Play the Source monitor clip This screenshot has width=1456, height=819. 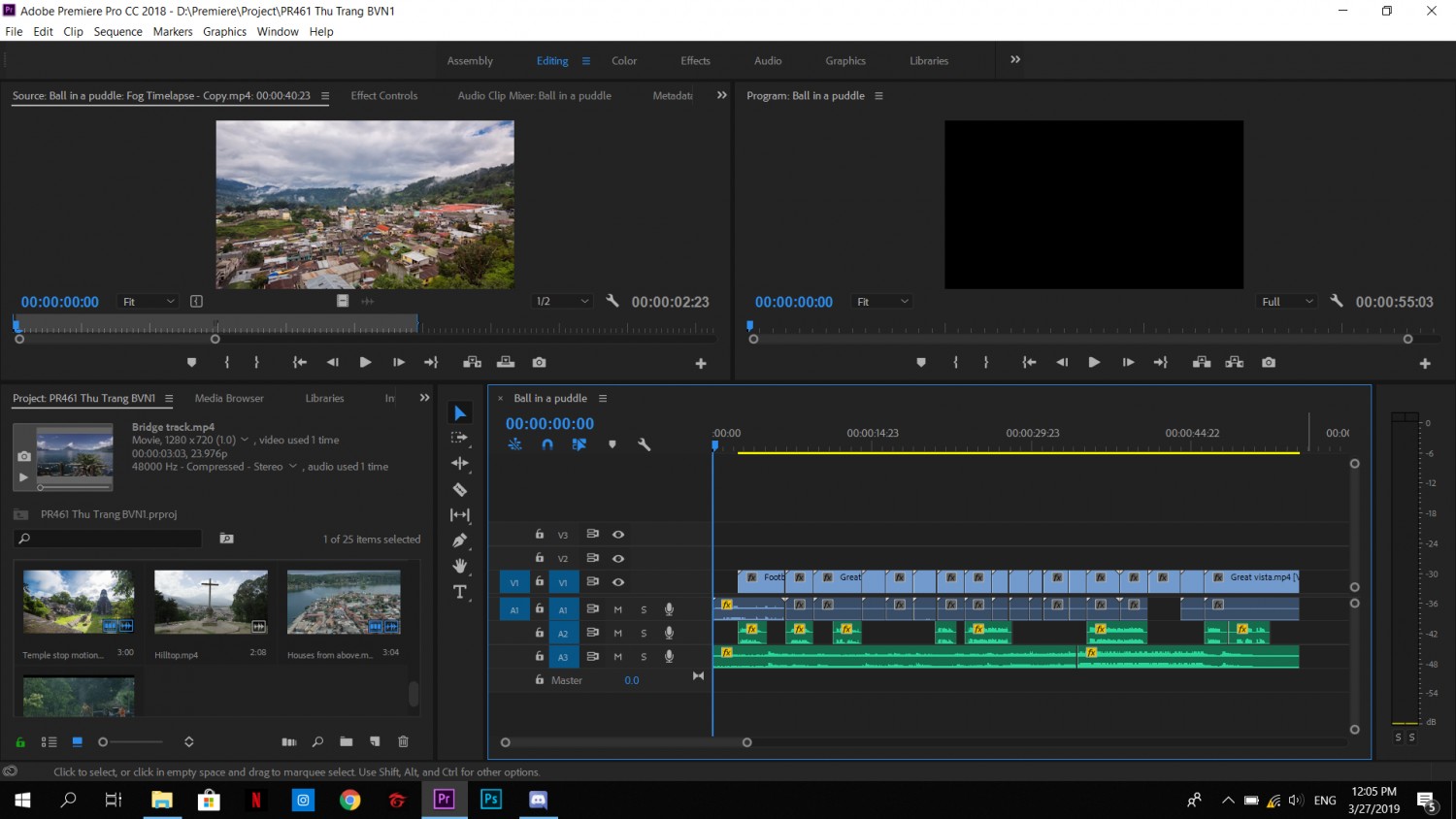pos(365,362)
